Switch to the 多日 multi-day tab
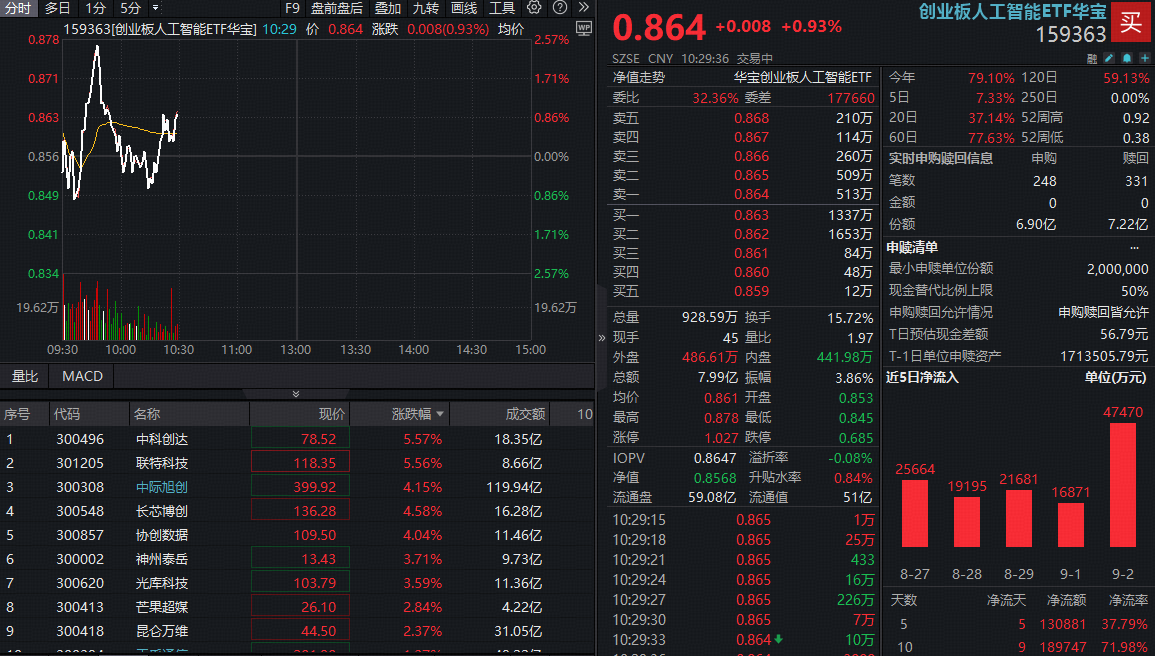 [58, 8]
